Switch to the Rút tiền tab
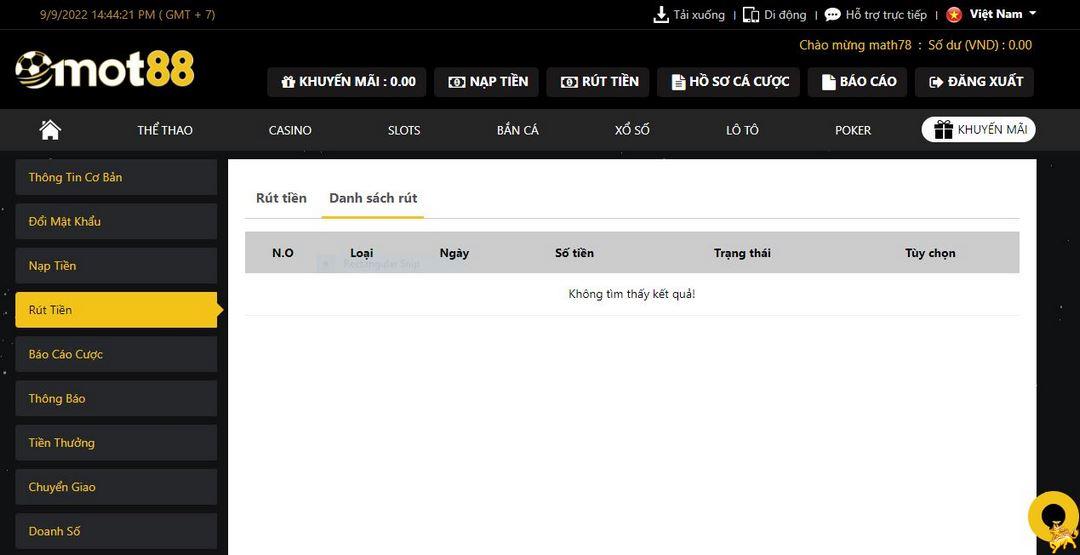 pos(281,198)
